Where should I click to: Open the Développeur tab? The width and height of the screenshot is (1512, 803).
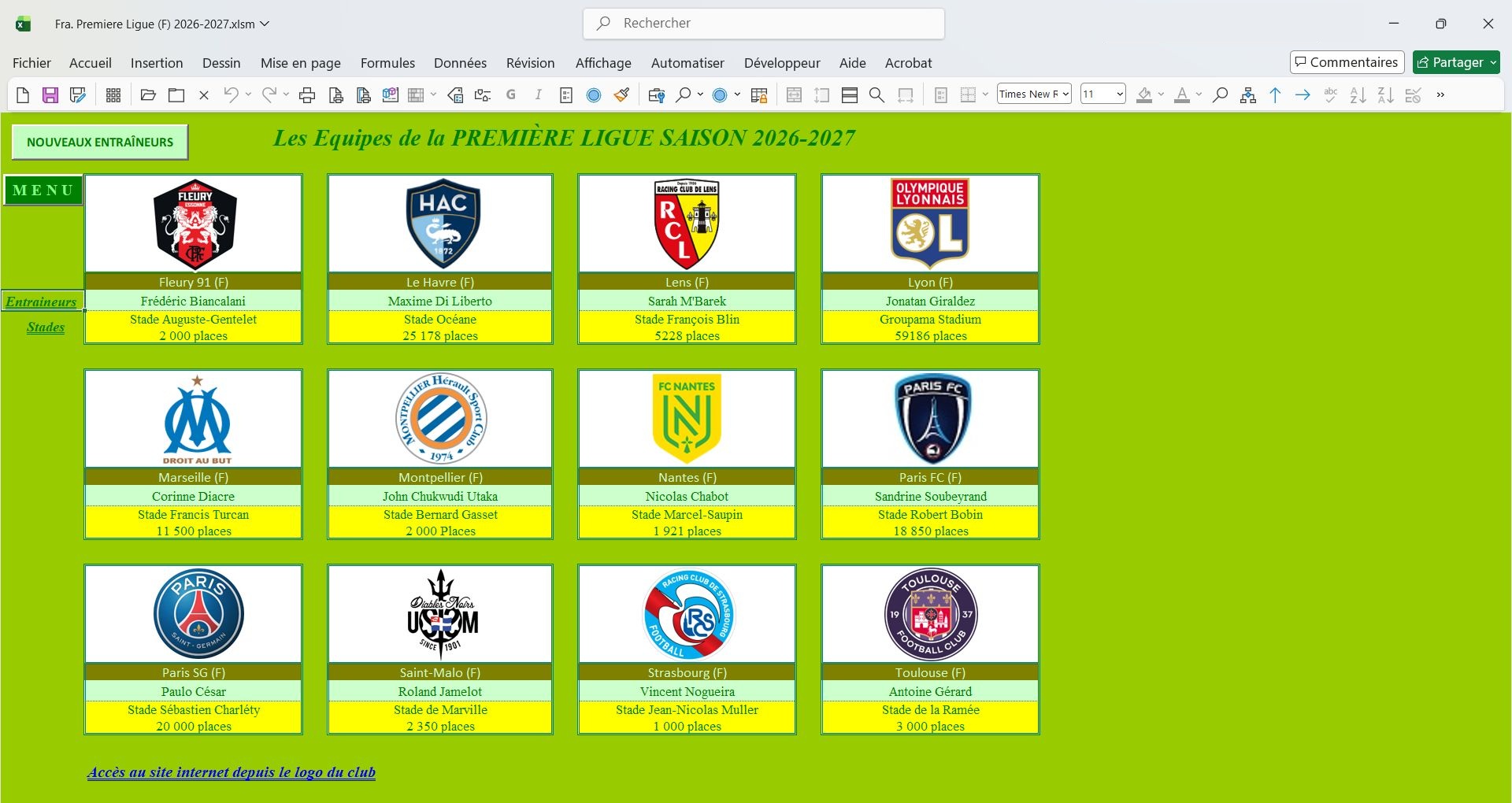(782, 63)
